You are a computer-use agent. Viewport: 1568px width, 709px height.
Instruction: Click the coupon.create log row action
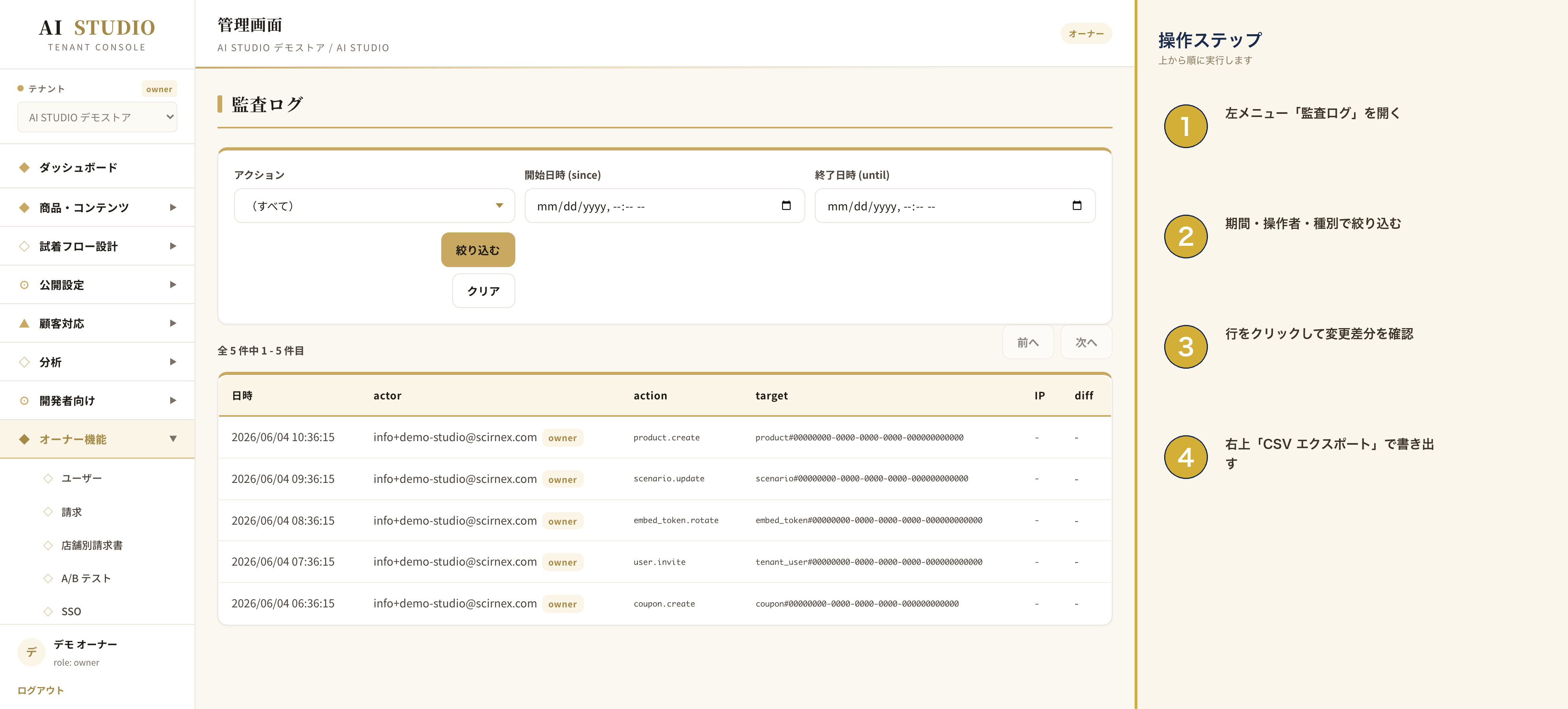(x=664, y=604)
